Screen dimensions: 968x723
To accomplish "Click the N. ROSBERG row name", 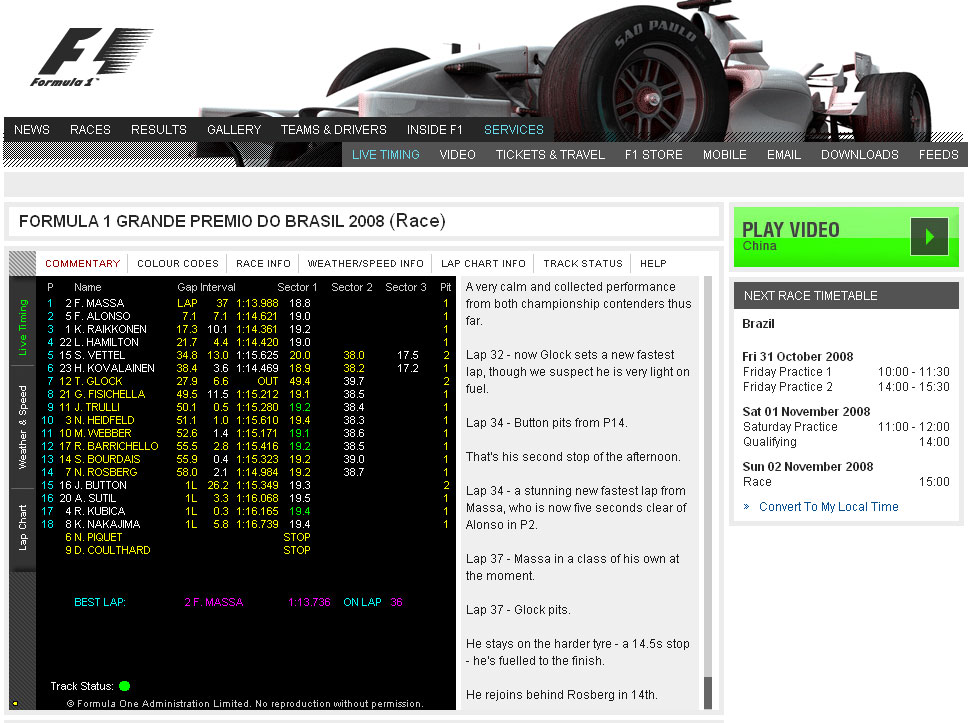I will click(106, 472).
